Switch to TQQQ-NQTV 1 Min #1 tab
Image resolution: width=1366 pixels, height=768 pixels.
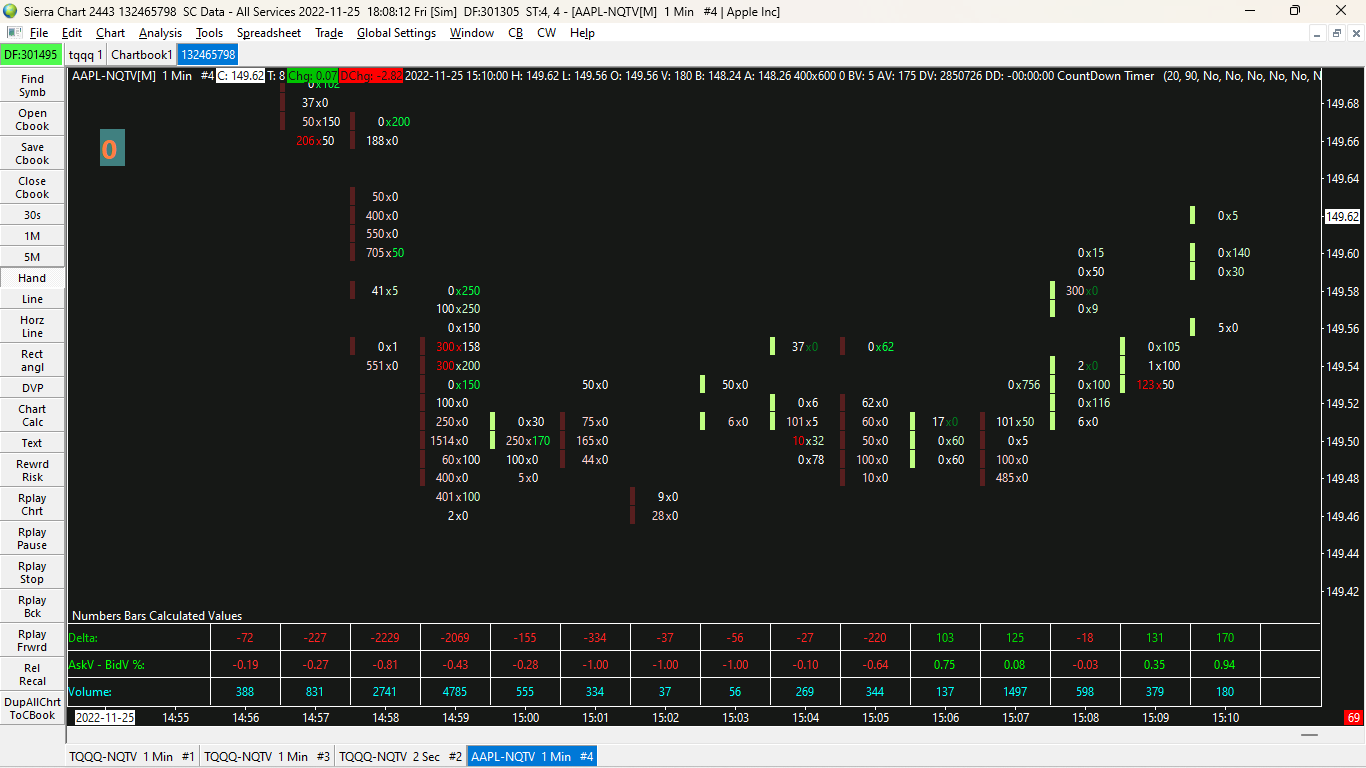pyautogui.click(x=132, y=757)
